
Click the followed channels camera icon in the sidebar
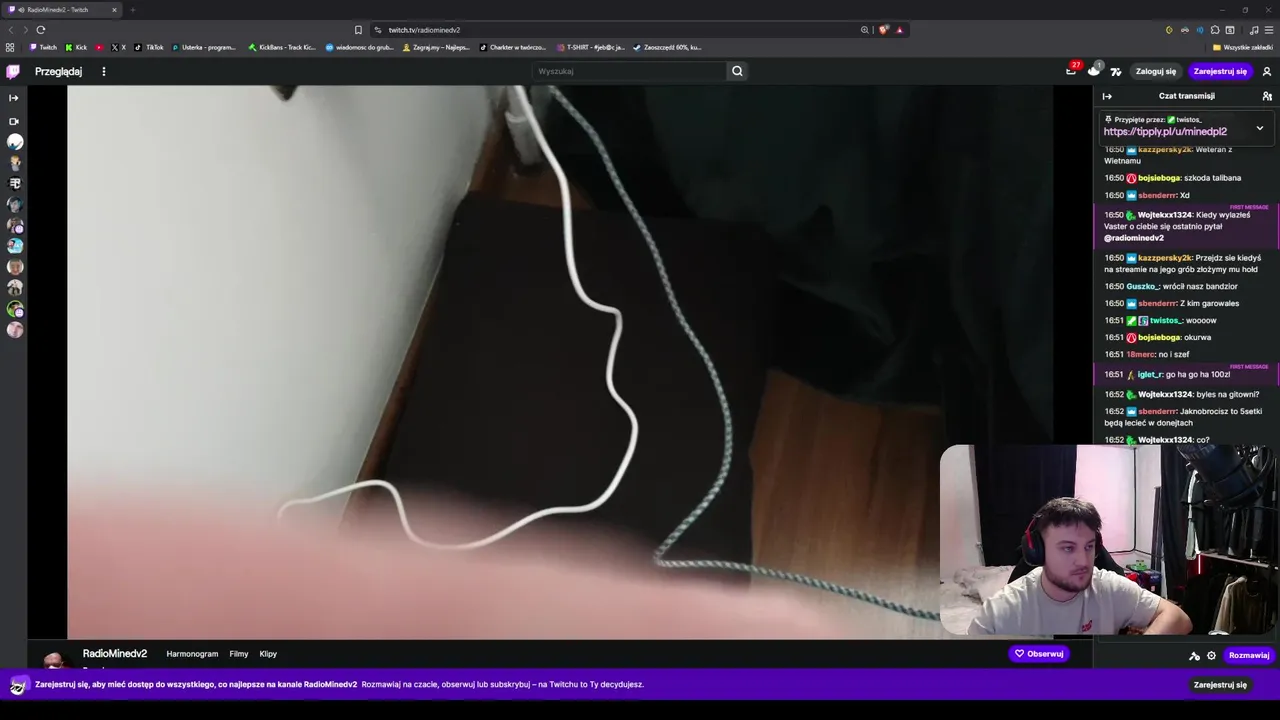click(x=14, y=121)
